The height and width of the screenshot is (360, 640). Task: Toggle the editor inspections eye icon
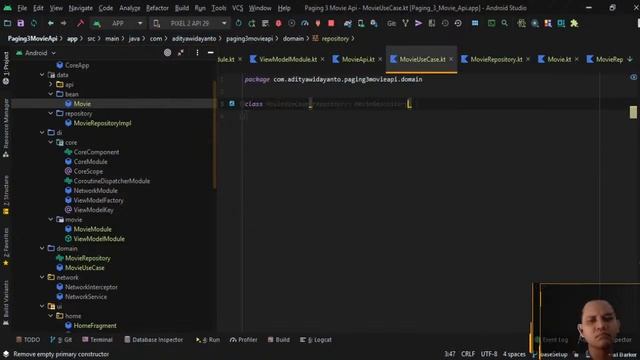click(633, 77)
